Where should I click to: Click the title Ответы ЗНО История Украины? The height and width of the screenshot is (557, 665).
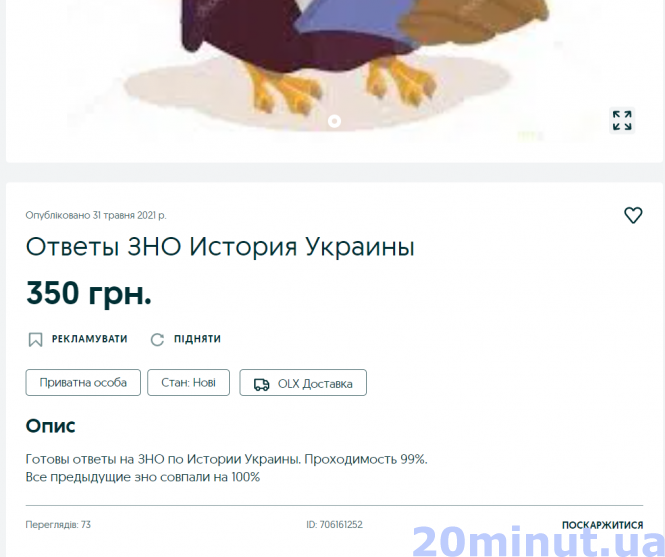coord(220,246)
